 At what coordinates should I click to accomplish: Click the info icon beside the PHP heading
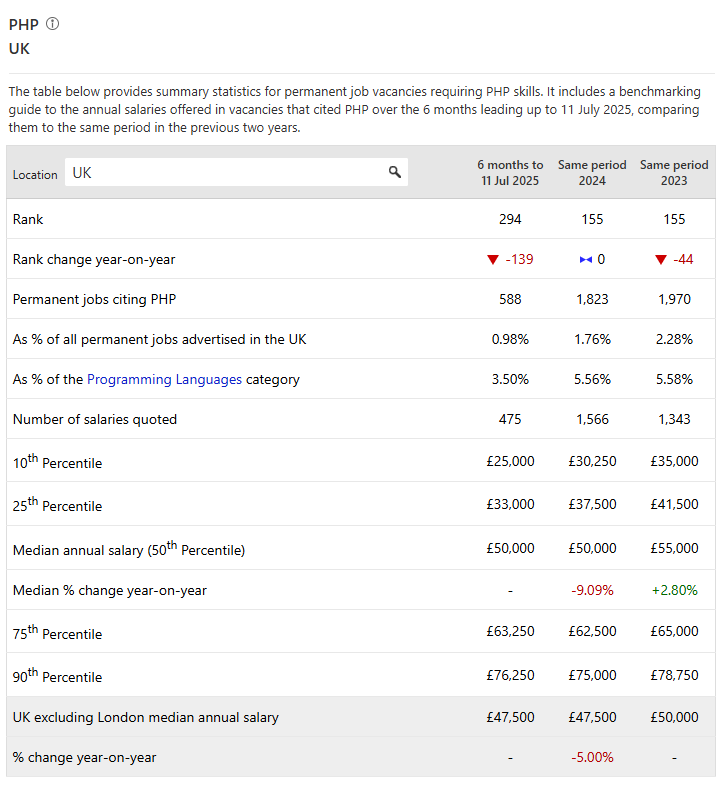53,24
